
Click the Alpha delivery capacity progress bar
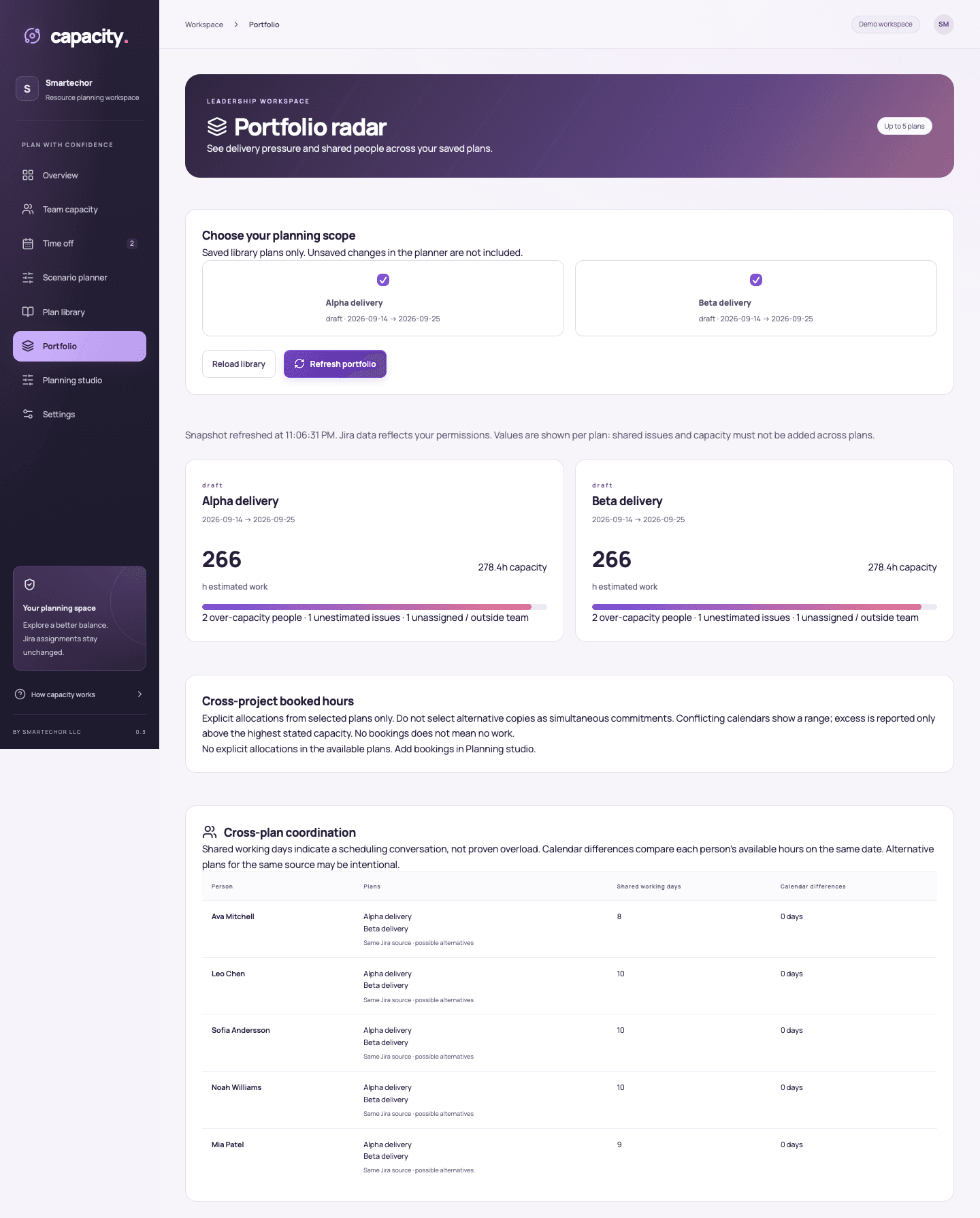(x=374, y=607)
